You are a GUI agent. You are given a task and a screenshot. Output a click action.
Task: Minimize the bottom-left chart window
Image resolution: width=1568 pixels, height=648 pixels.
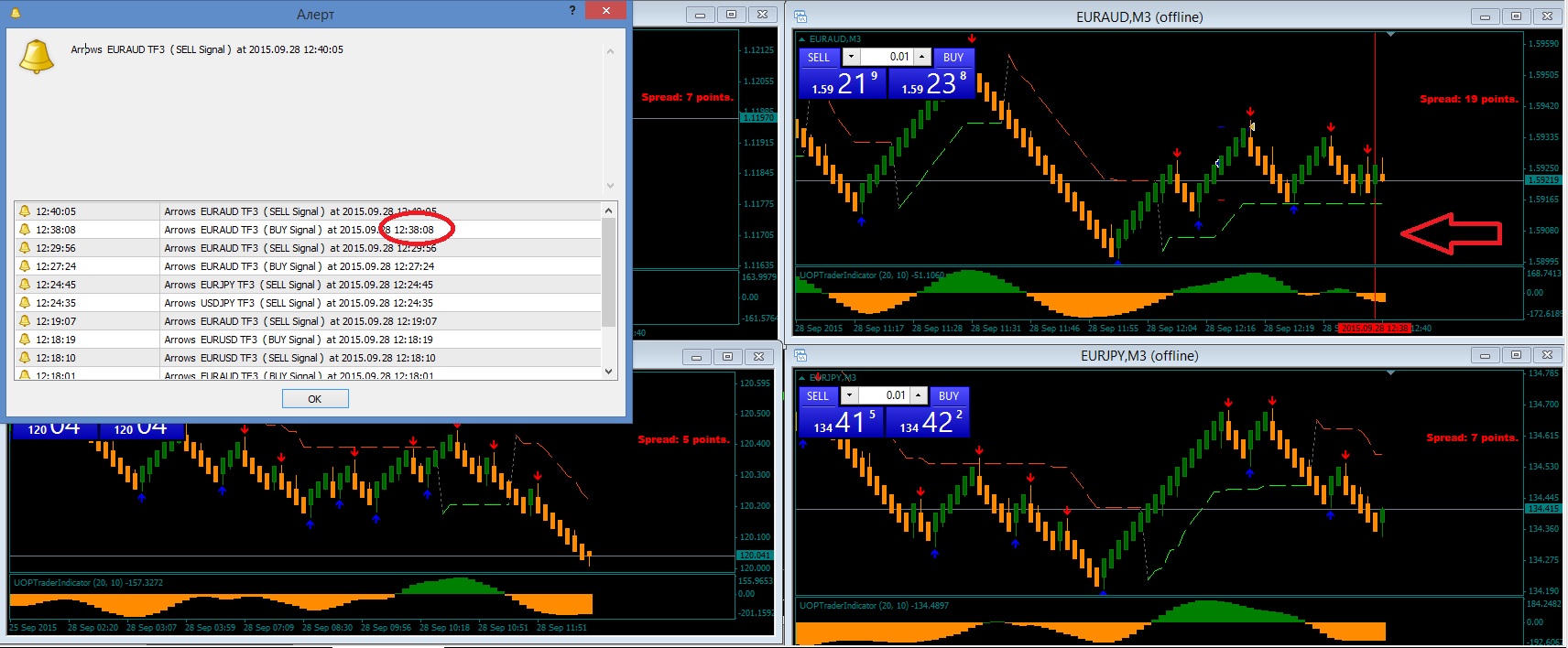click(696, 357)
